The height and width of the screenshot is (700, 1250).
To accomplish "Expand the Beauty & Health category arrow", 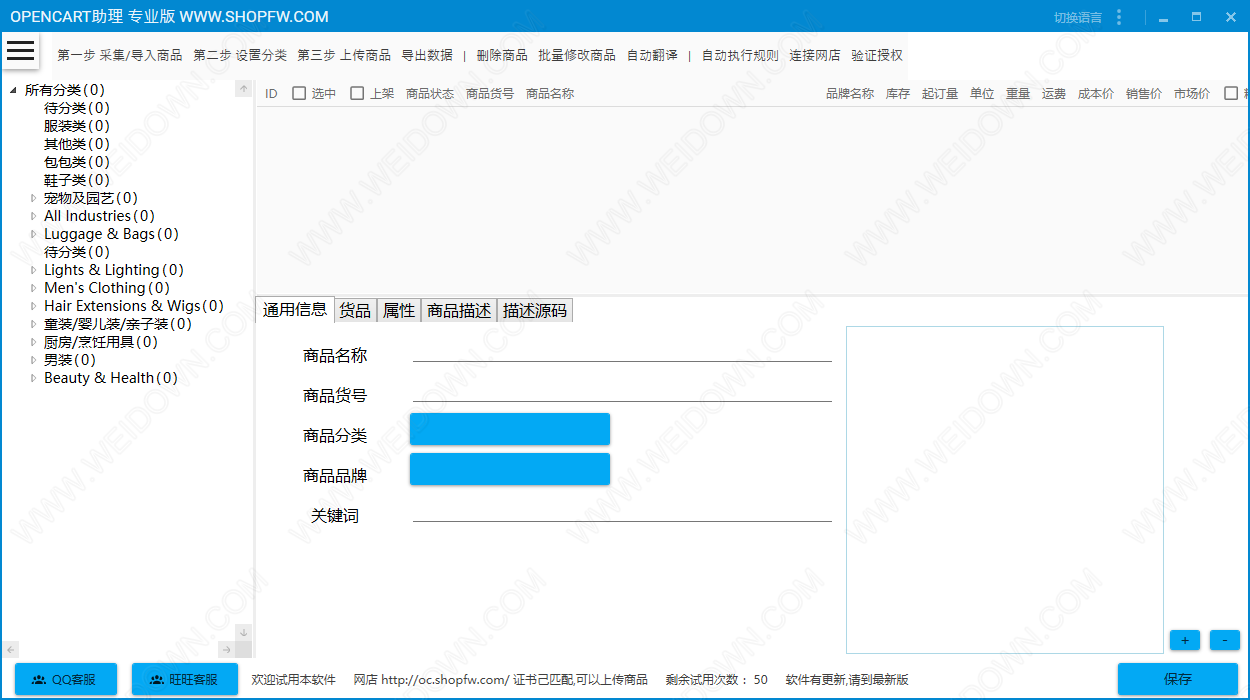I will pyautogui.click(x=33, y=378).
